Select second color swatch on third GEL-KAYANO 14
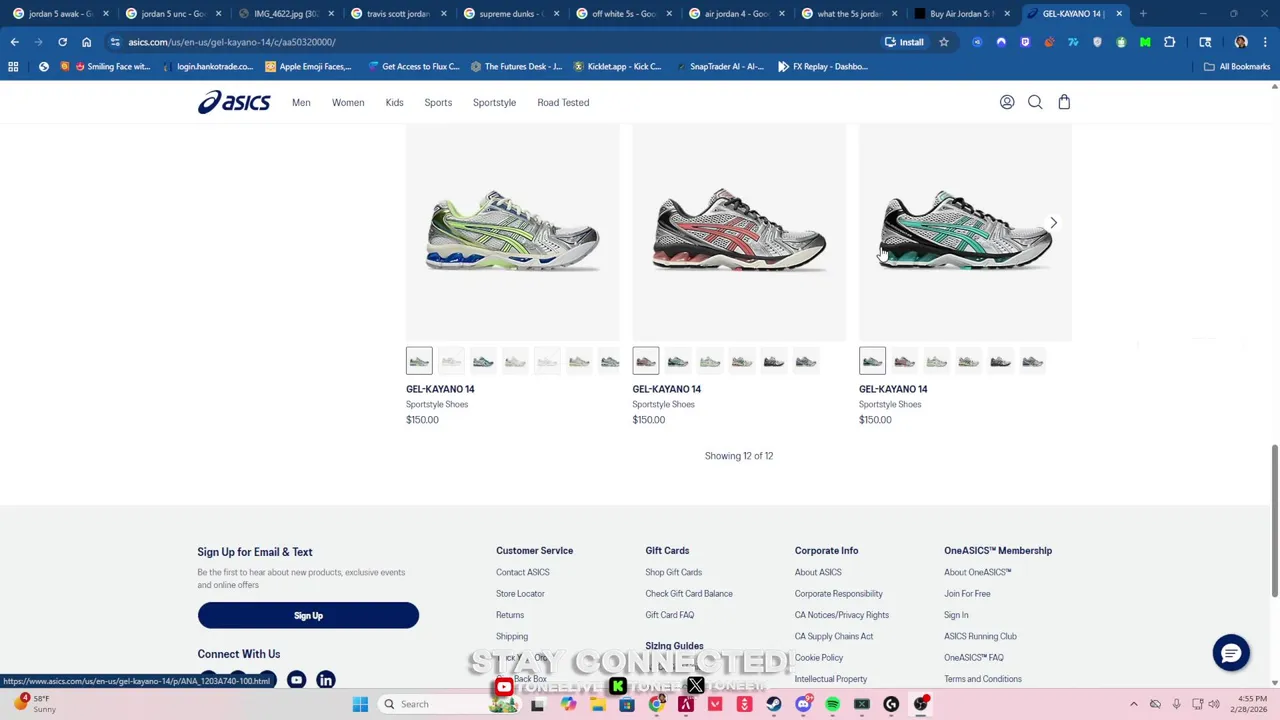The width and height of the screenshot is (1280, 720). 904,361
